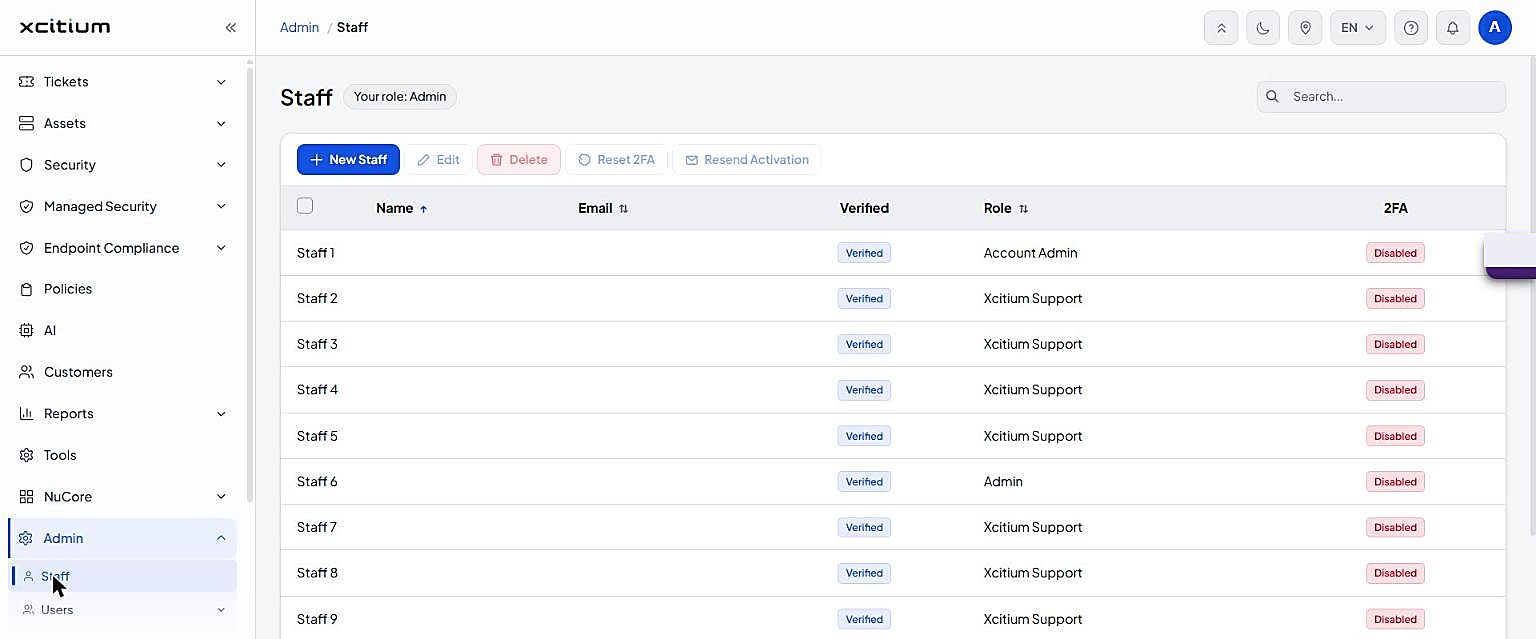This screenshot has height=639, width=1536.
Task: Open notifications bell icon
Action: 1453,28
